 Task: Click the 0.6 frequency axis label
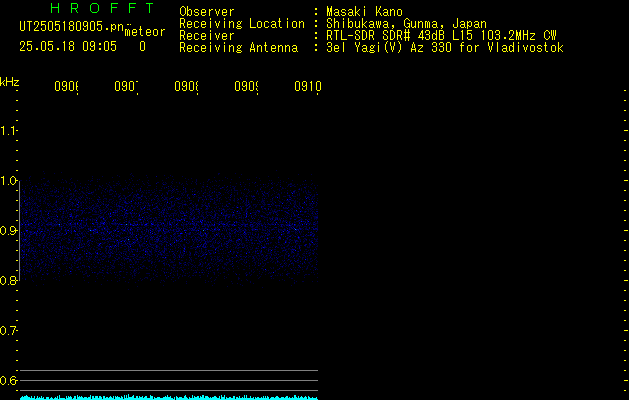point(8,380)
